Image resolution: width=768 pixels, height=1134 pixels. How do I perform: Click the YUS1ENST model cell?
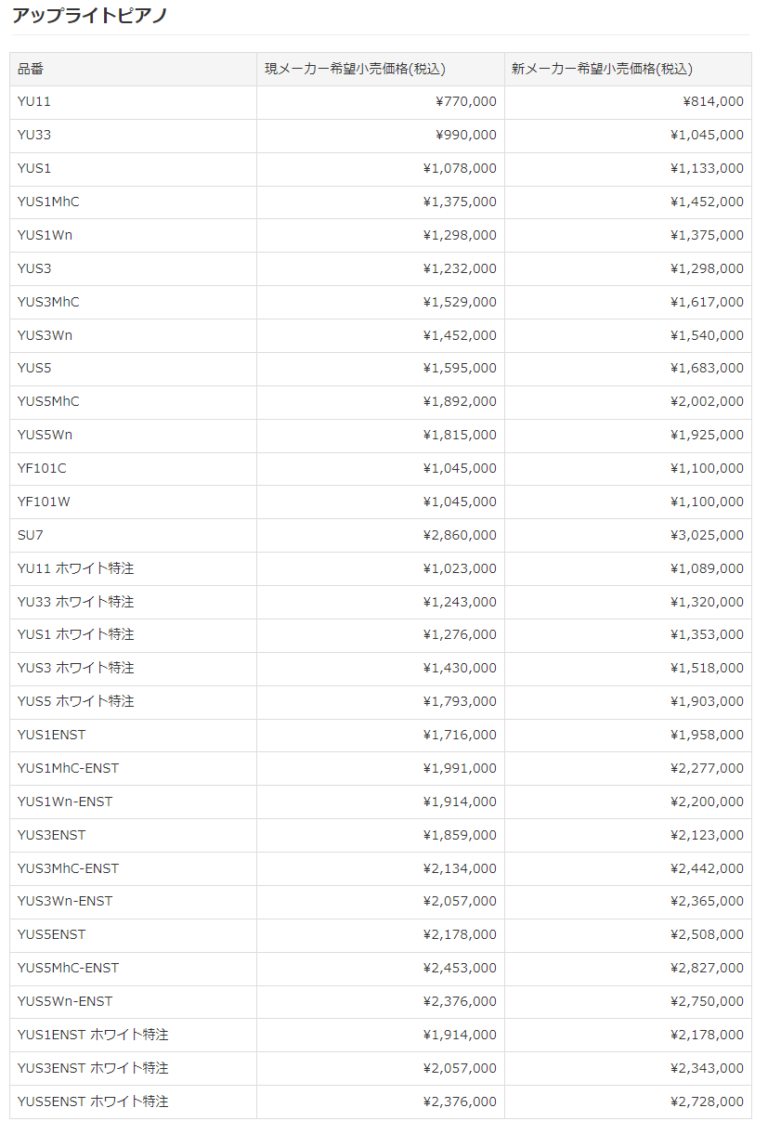51,735
